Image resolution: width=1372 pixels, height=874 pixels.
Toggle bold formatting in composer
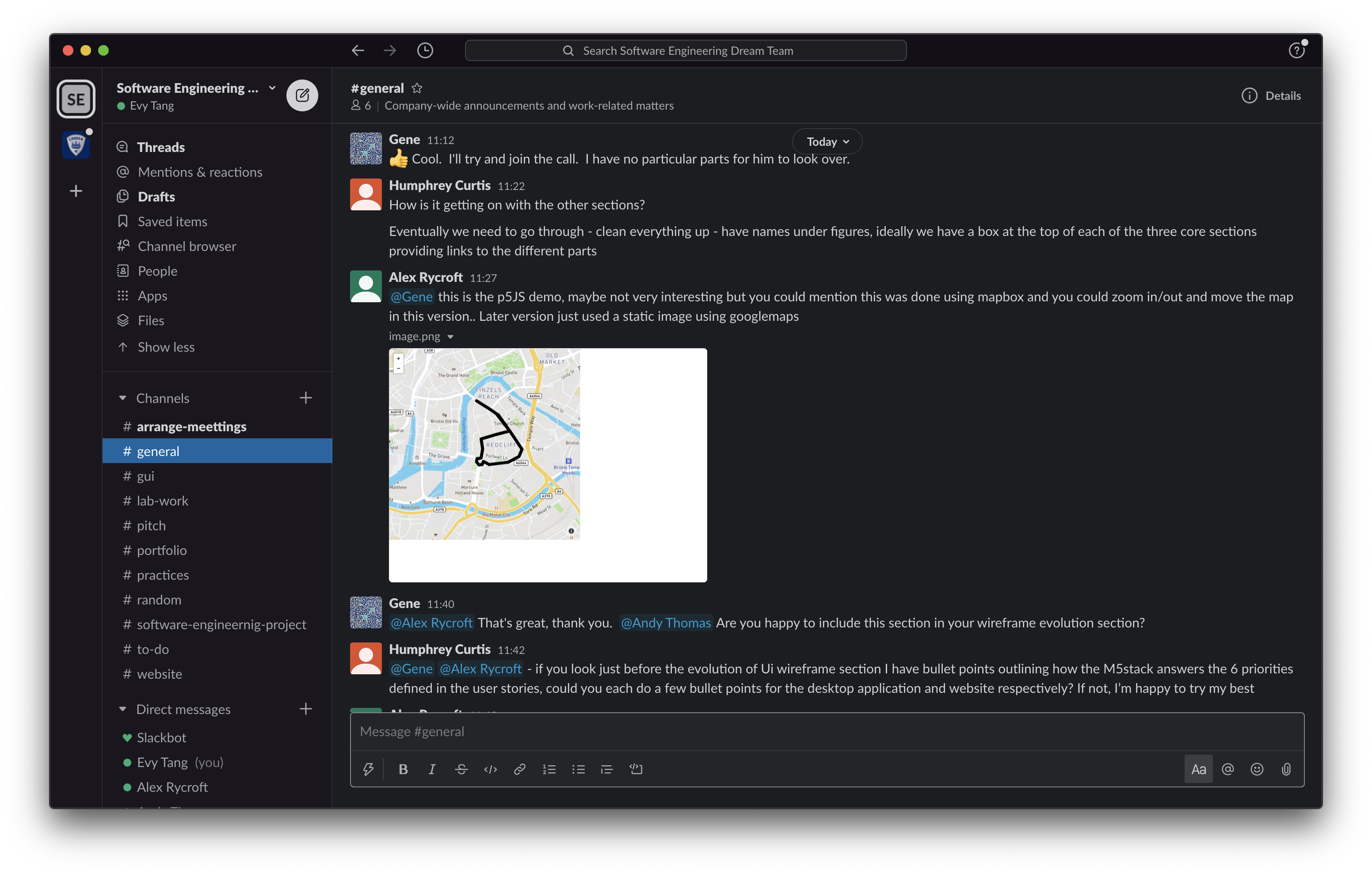(403, 769)
